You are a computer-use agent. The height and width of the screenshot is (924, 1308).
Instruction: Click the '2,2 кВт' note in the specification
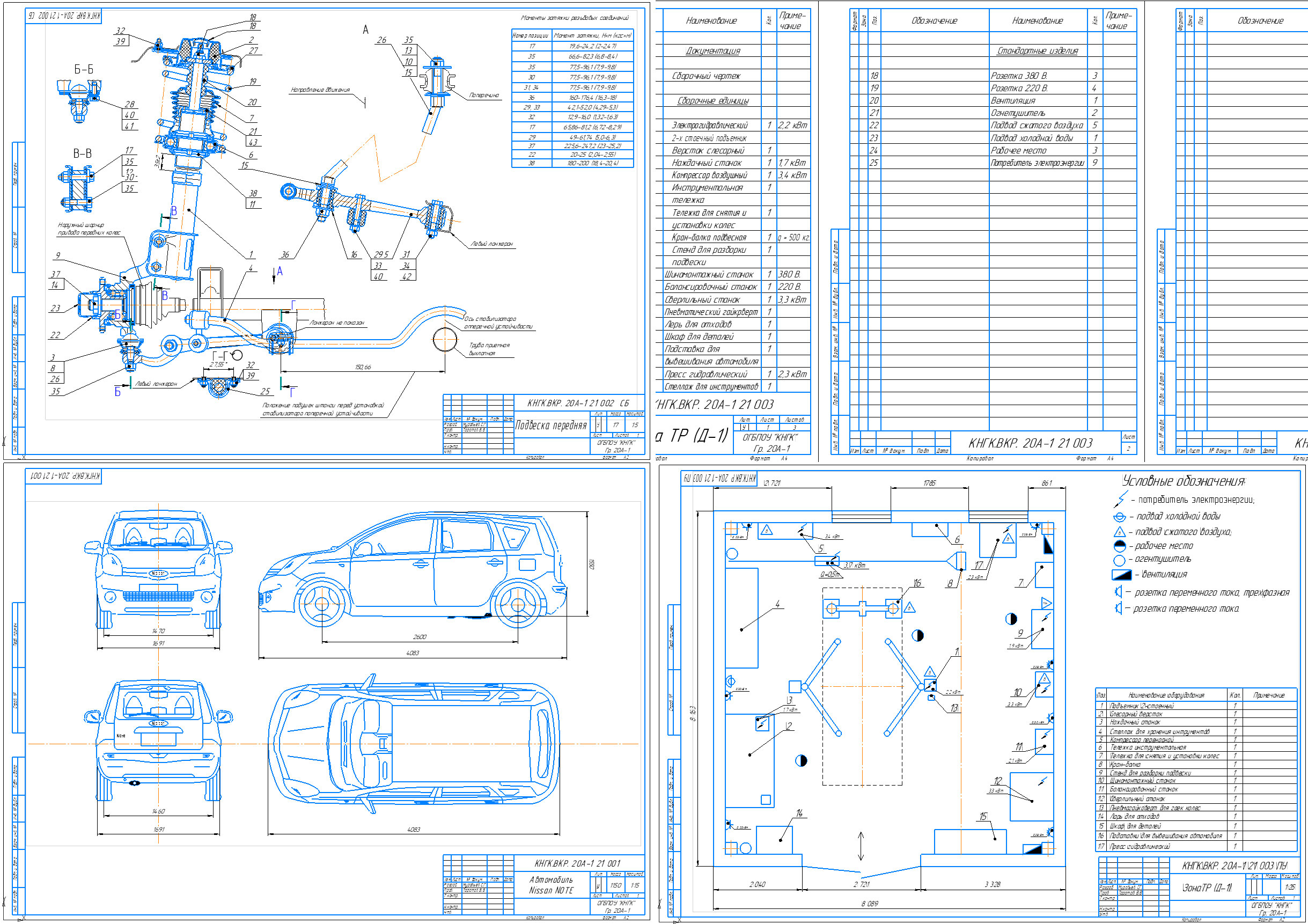coord(792,126)
